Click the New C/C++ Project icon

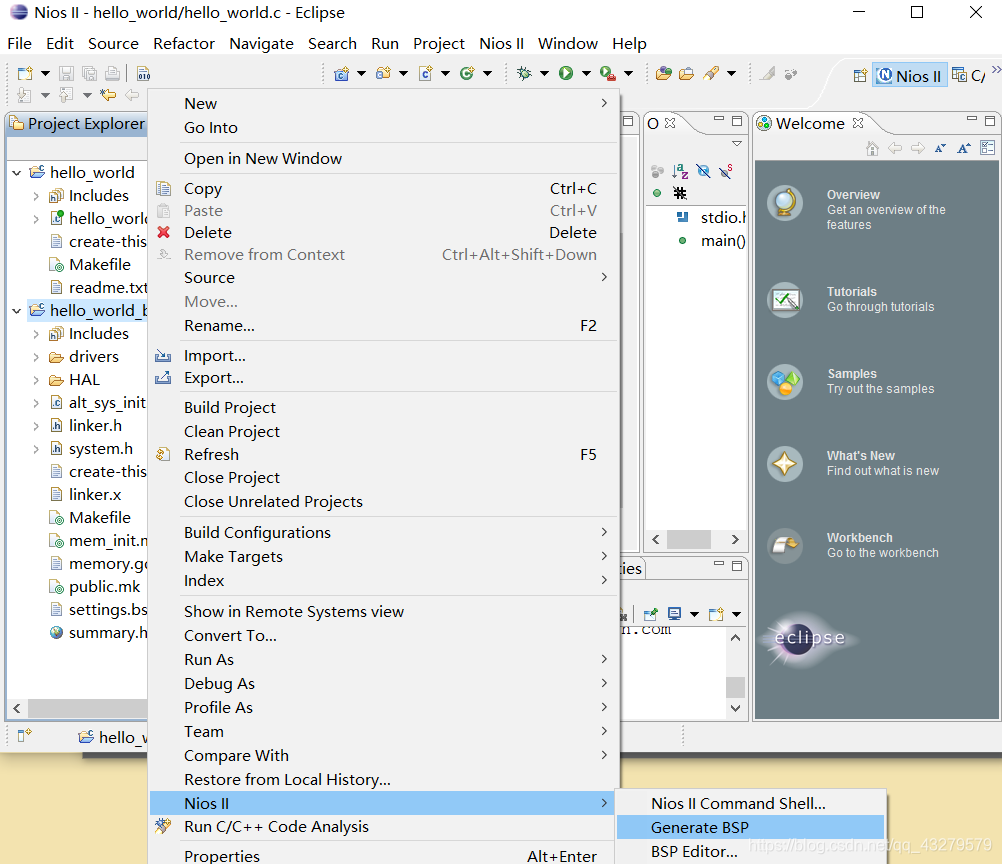(342, 73)
